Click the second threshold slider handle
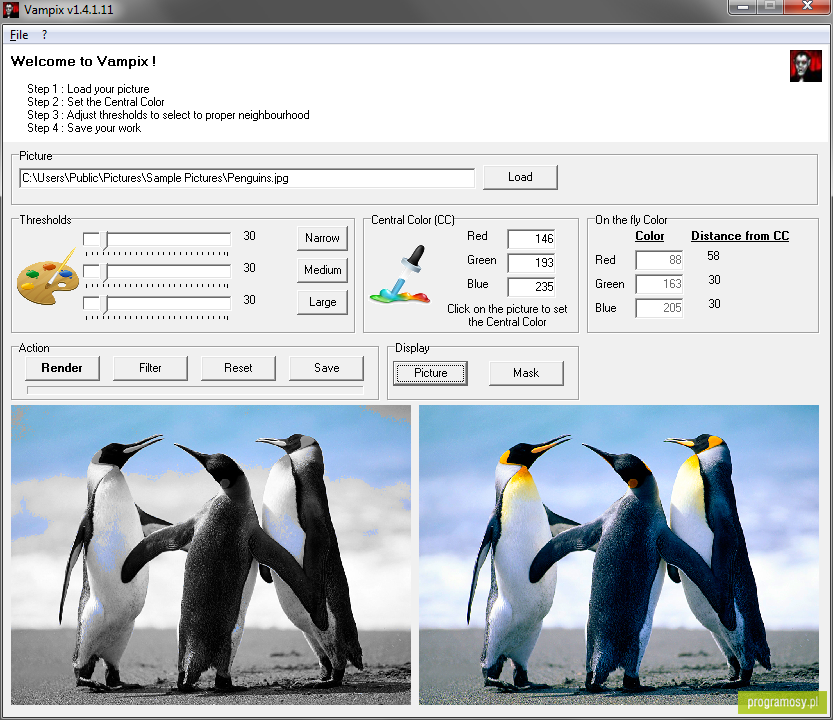833x720 pixels. pyautogui.click(x=106, y=272)
